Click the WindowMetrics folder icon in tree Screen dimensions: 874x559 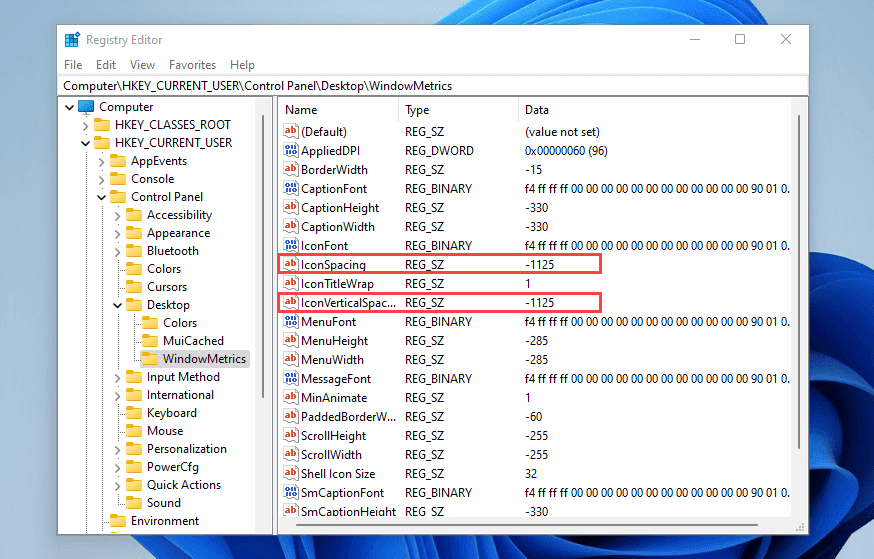(x=149, y=359)
